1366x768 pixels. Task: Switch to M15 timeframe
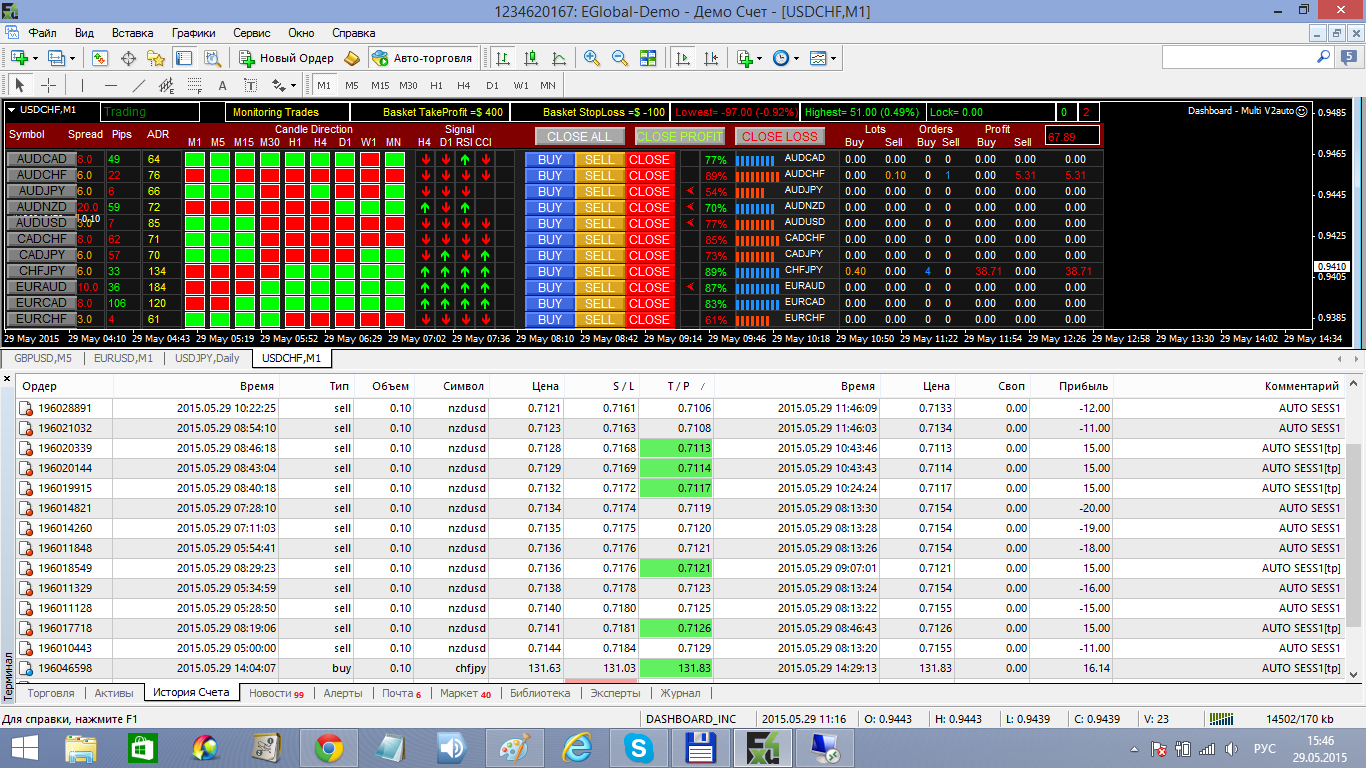coord(380,85)
